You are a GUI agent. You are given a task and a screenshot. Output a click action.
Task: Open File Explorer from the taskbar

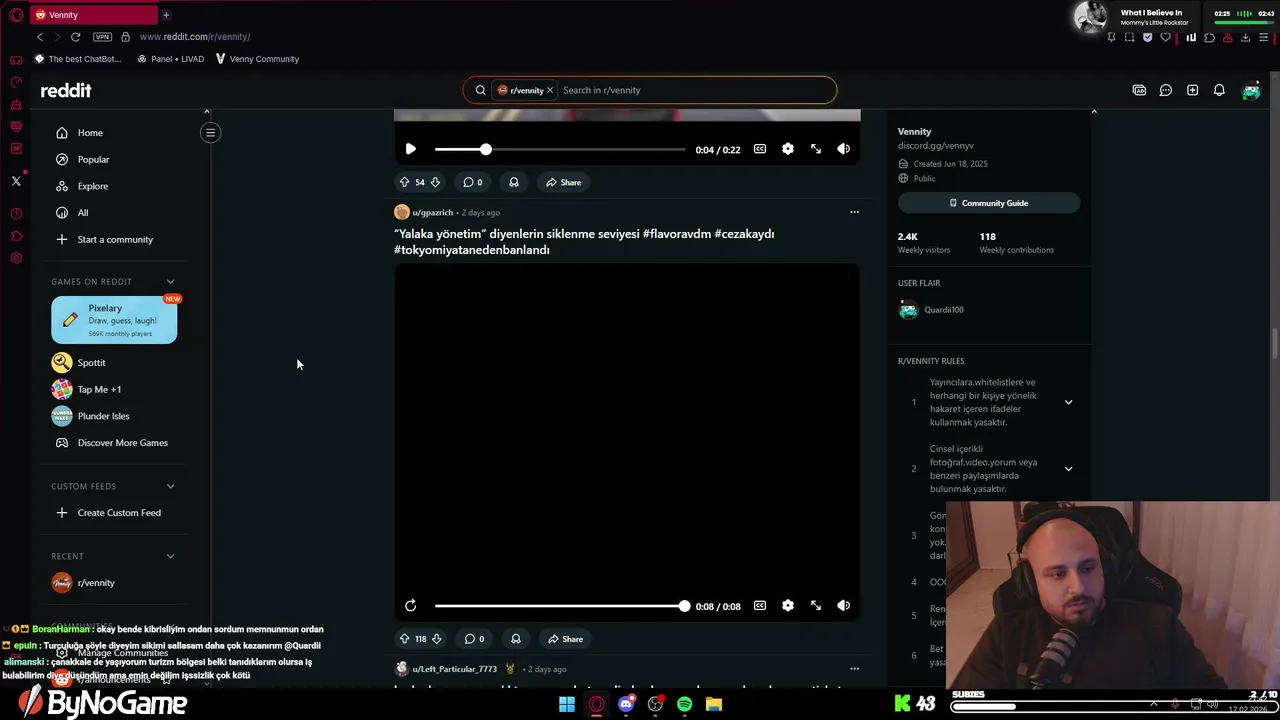(714, 704)
